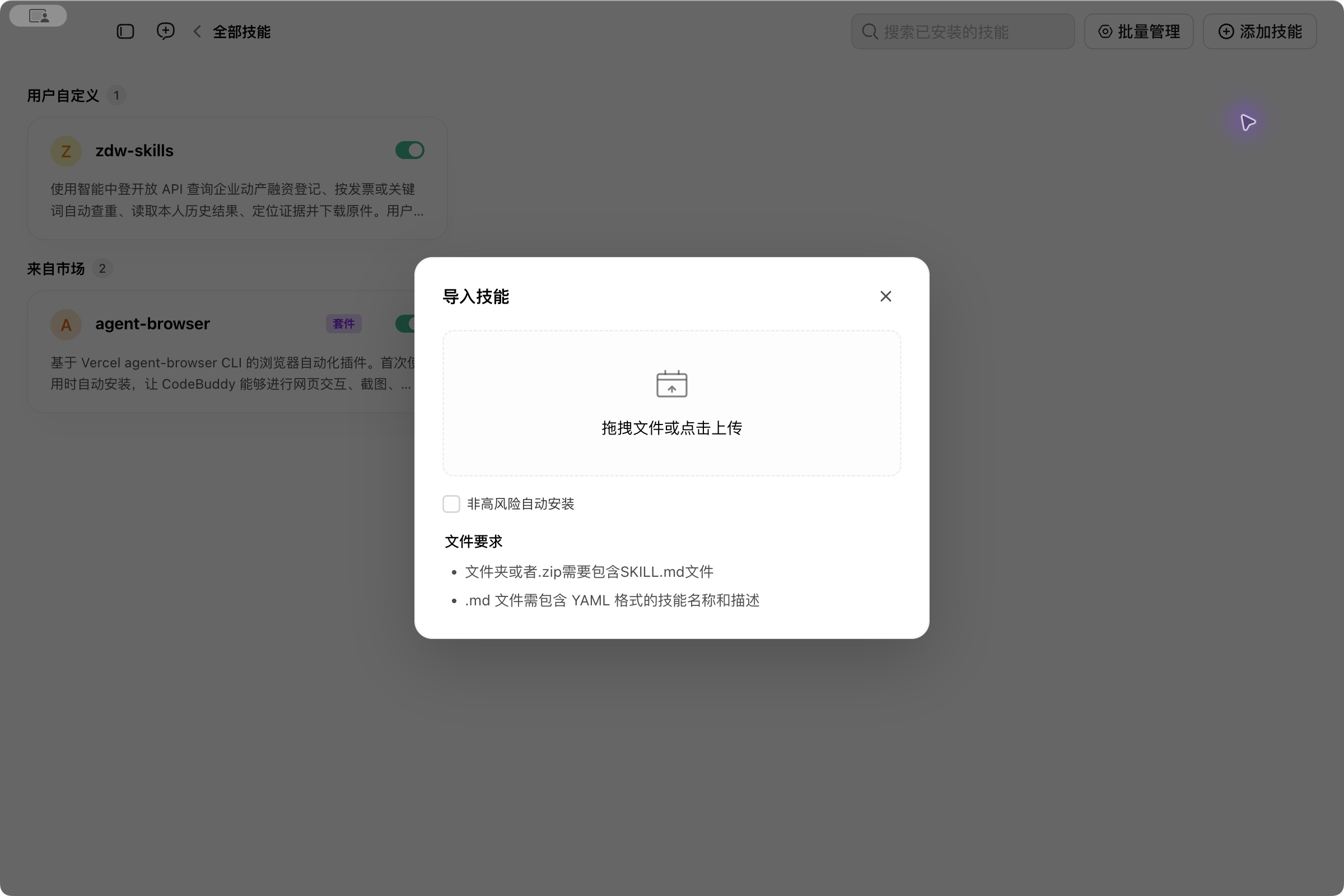This screenshot has height=896, width=1344.
Task: Check the 非高风险自动安装 checkbox
Action: [x=451, y=503]
